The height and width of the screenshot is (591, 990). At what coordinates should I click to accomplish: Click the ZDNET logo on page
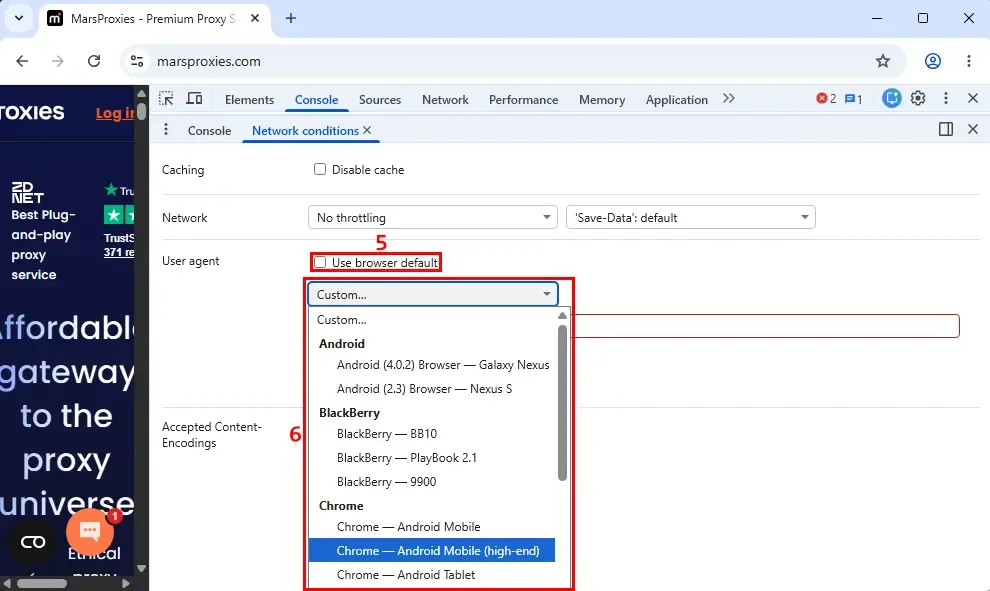click(x=27, y=193)
